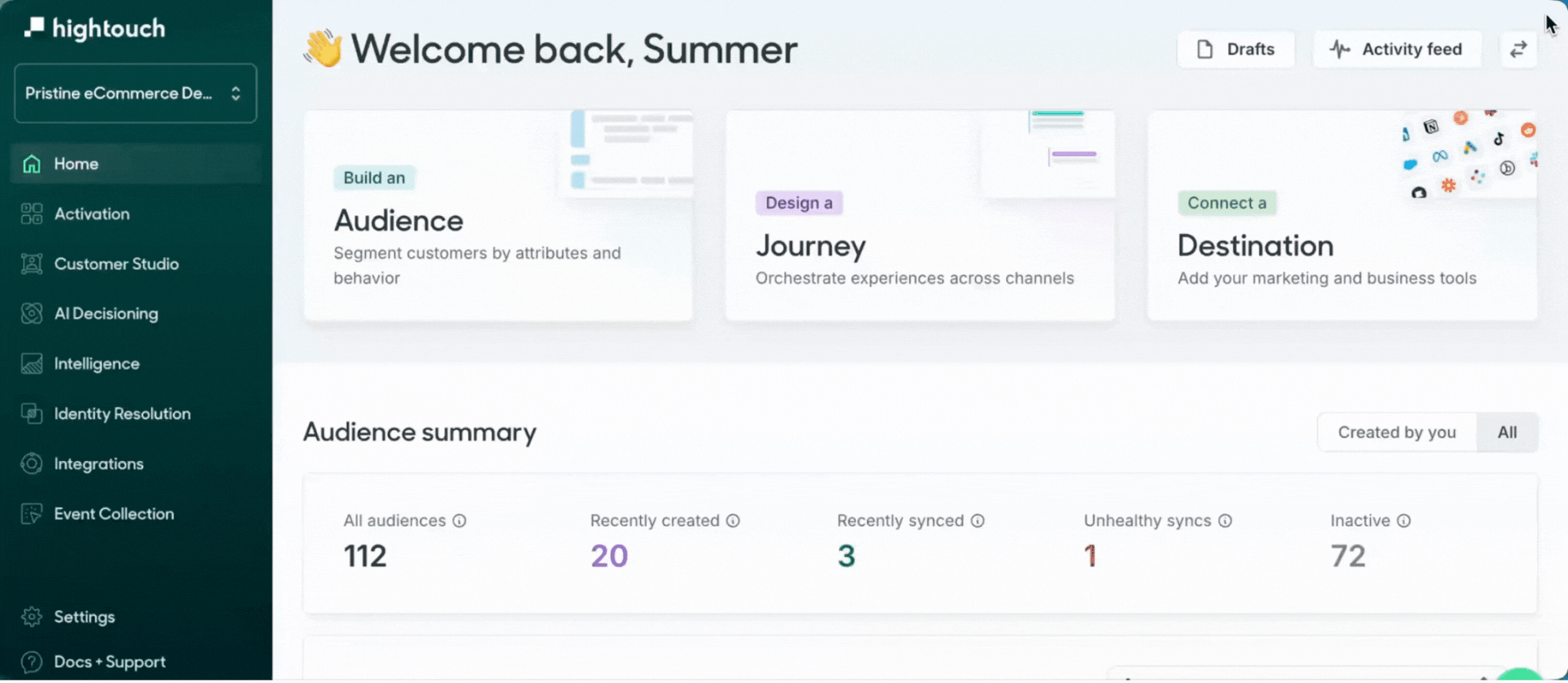Open the Activation sidebar icon
This screenshot has width=1568, height=683.
tap(32, 213)
